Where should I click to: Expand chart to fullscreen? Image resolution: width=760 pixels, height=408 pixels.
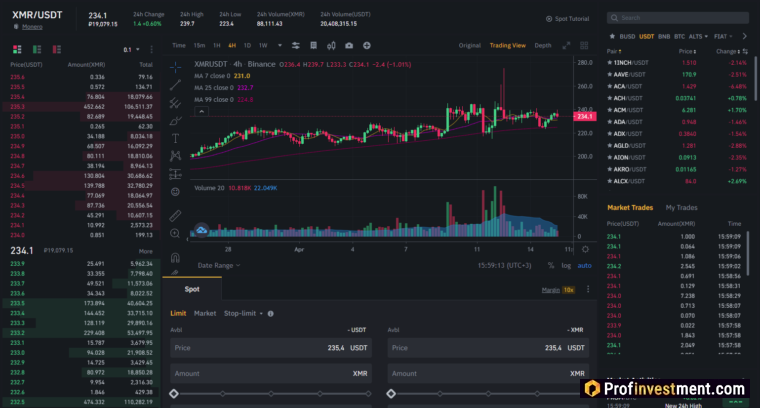[x=566, y=46]
